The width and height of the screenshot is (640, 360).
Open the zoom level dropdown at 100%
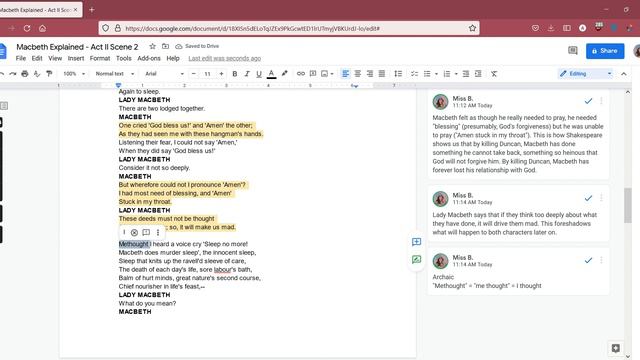point(74,74)
